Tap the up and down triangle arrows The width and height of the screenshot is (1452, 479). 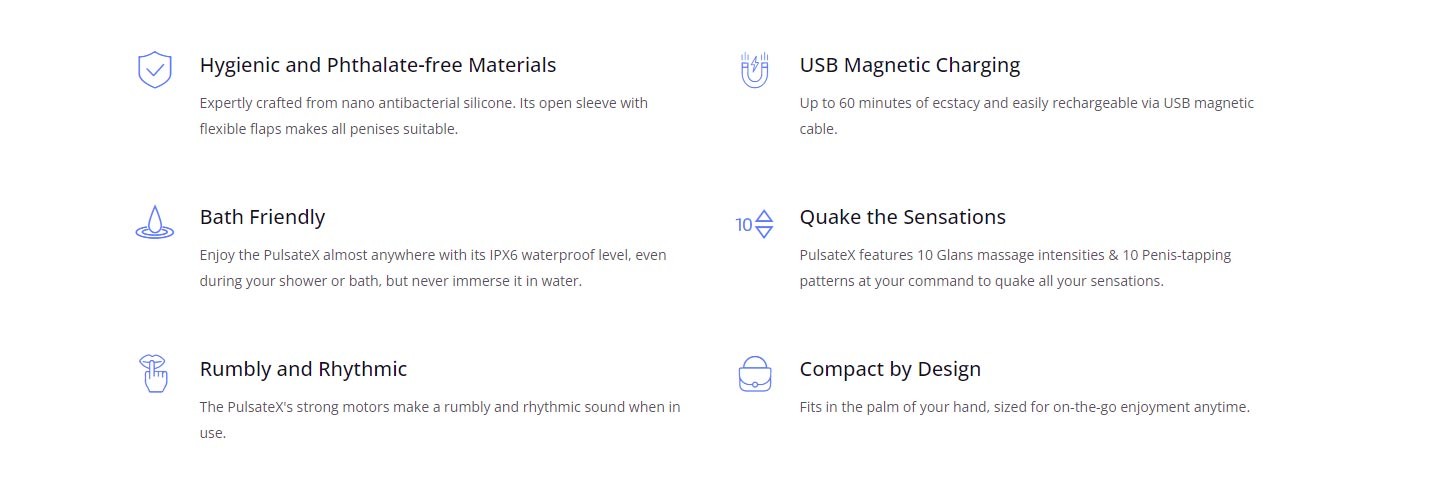(764, 224)
